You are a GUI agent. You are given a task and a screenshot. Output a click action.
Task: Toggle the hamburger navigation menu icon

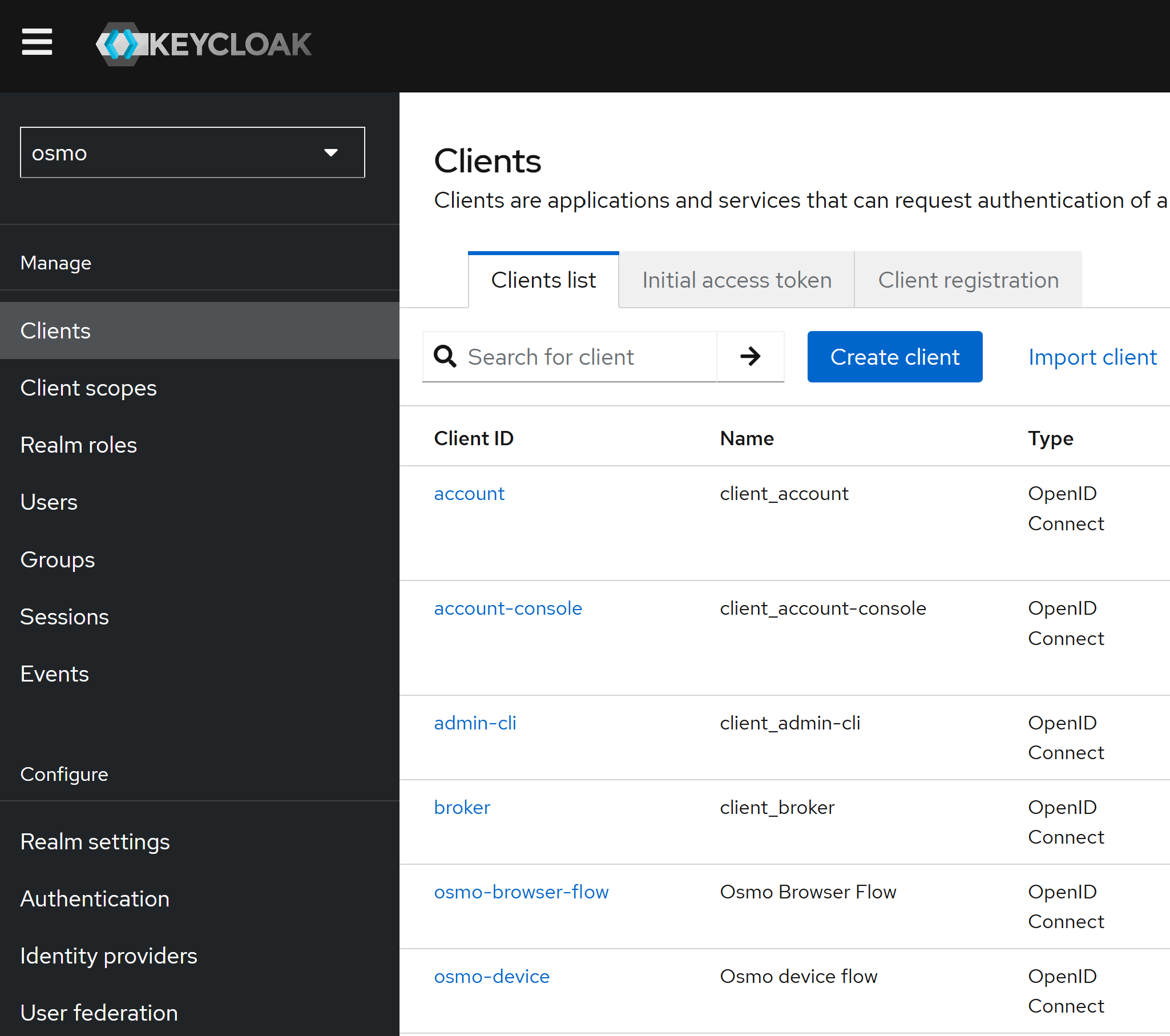point(37,42)
